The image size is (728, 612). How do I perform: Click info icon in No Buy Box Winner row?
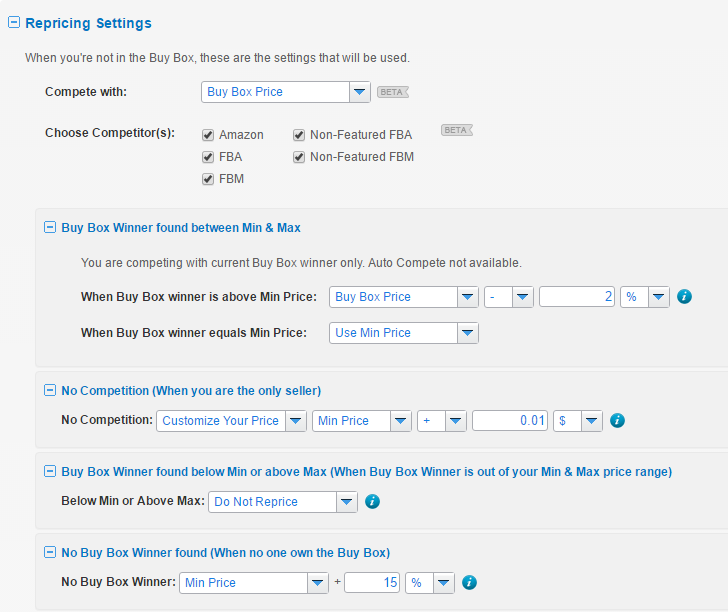point(469,583)
